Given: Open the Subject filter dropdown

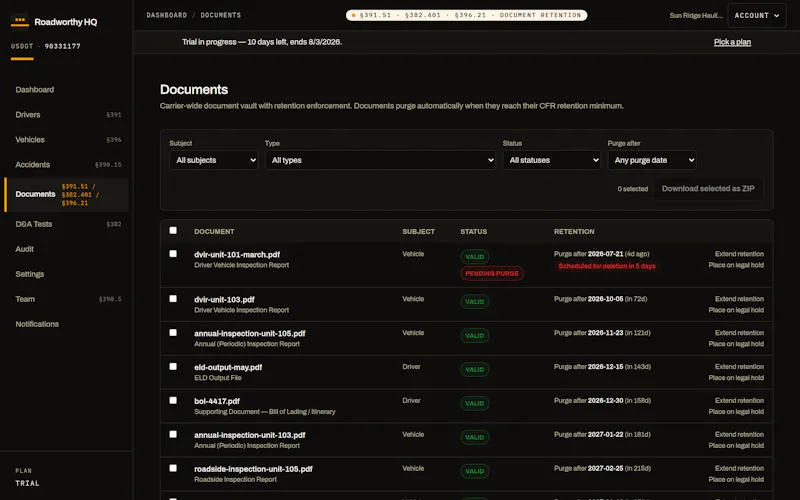Looking at the screenshot, I should point(213,160).
